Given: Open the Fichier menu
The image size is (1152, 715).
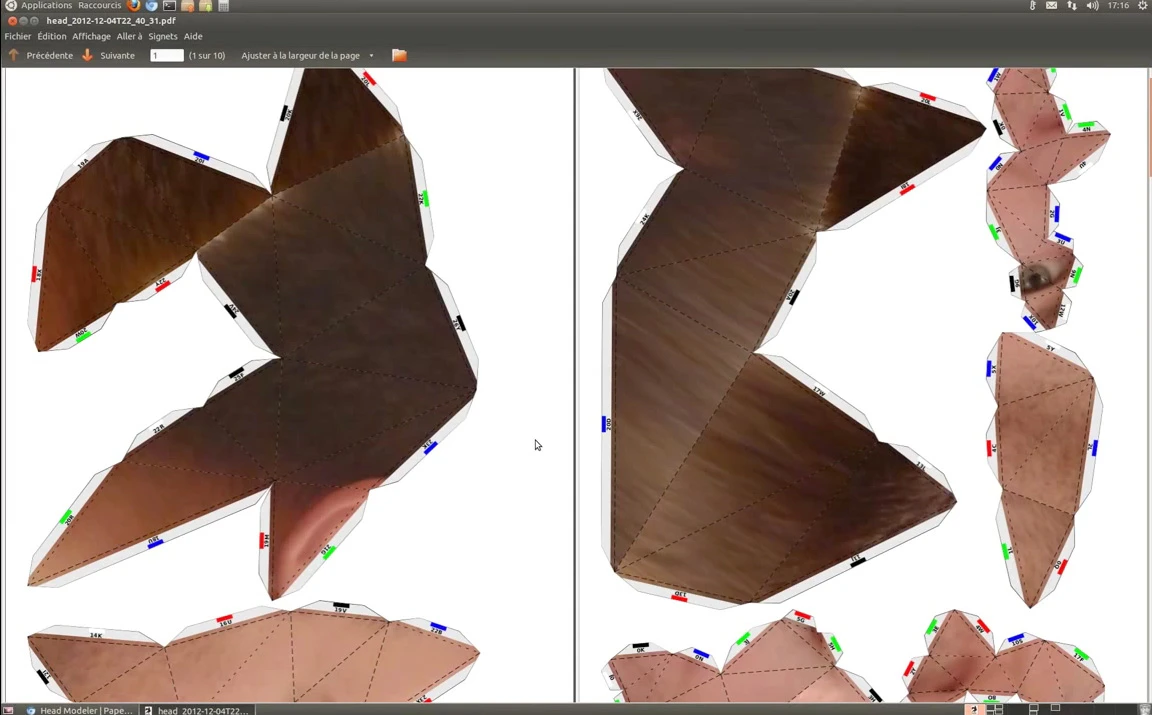Looking at the screenshot, I should (x=18, y=36).
